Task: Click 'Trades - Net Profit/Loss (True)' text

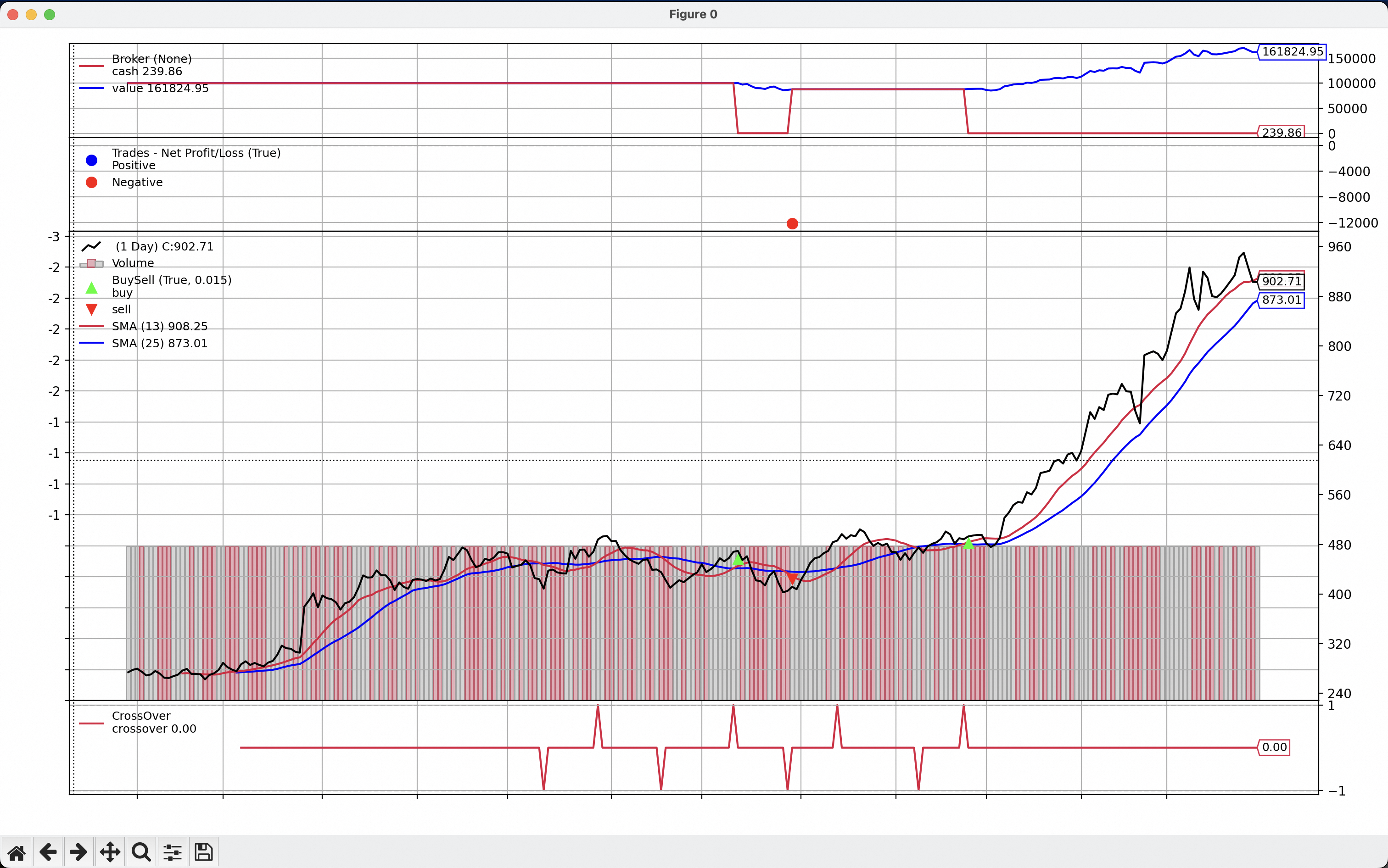Action: 196,153
